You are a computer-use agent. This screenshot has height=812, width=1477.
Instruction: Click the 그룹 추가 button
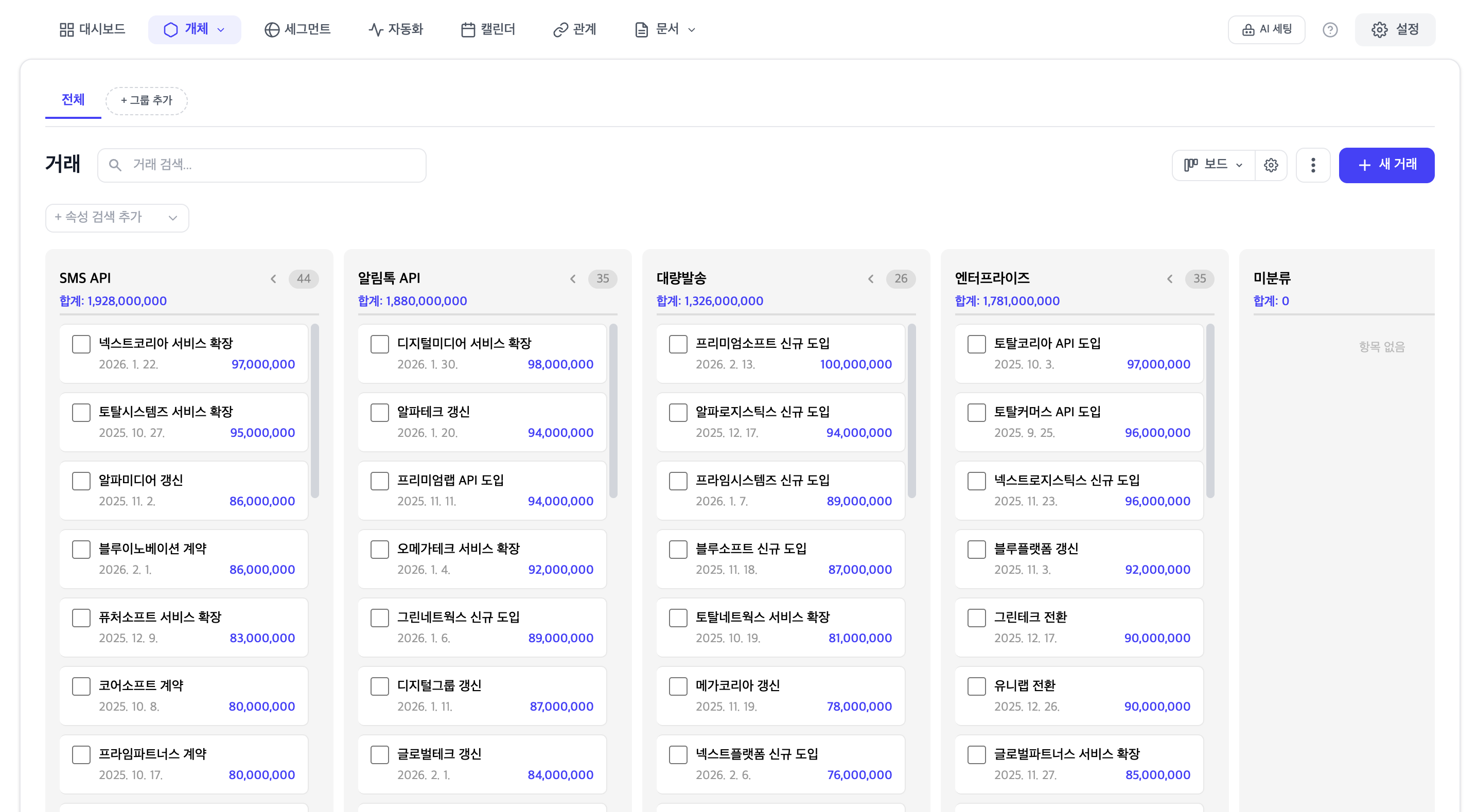point(146,100)
